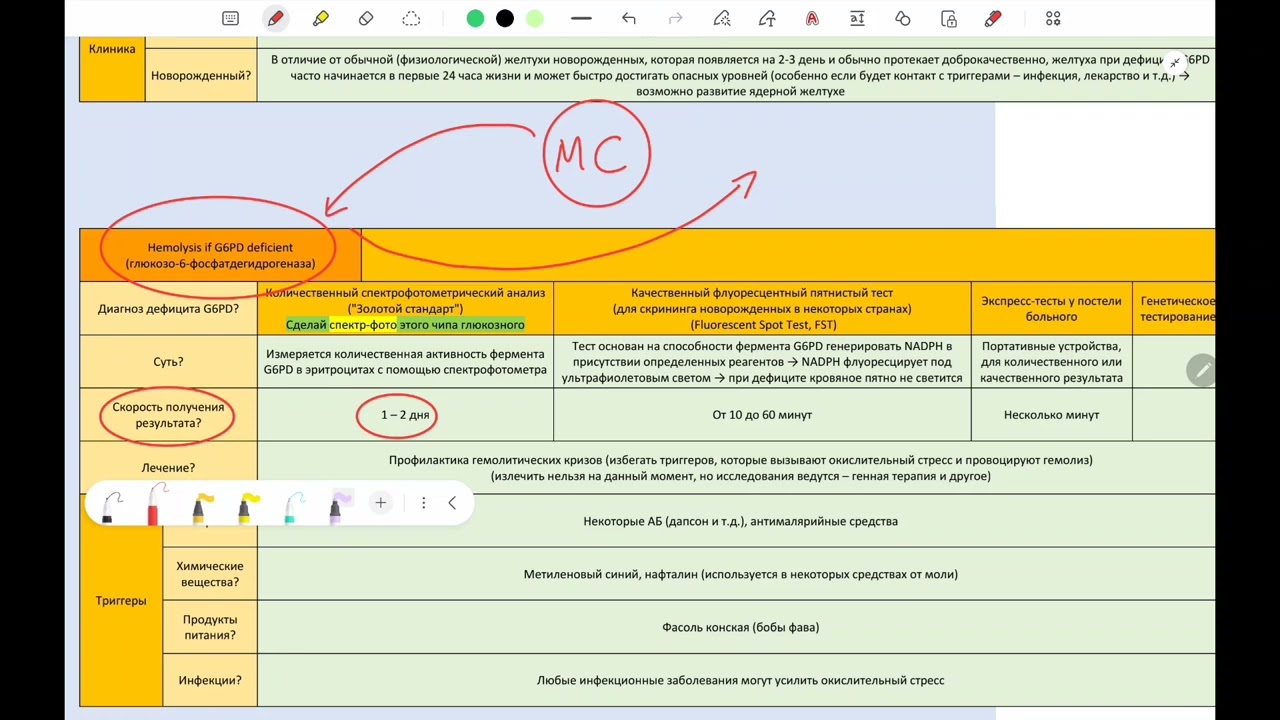Switch to keyboard text input mode
The image size is (1280, 720).
point(231,18)
